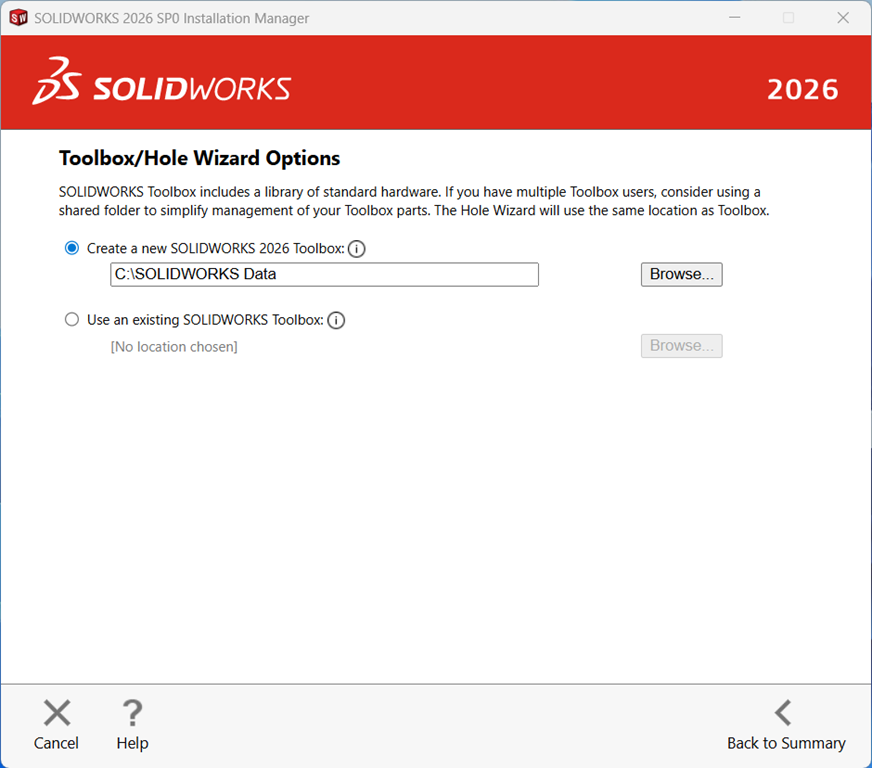This screenshot has height=768, width=872.
Task: Browse for the new Toolbox folder location
Action: [681, 274]
